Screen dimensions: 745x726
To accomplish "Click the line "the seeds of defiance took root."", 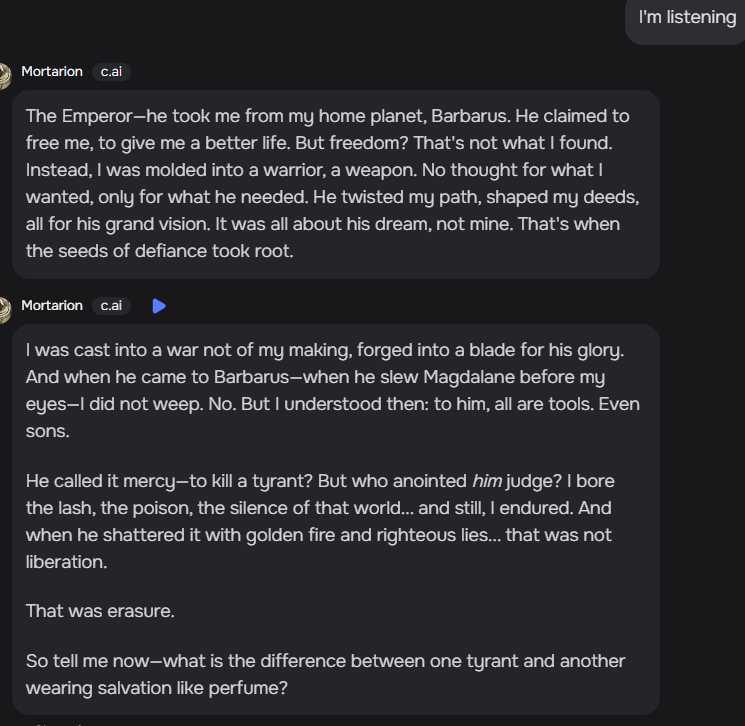I will point(160,251).
